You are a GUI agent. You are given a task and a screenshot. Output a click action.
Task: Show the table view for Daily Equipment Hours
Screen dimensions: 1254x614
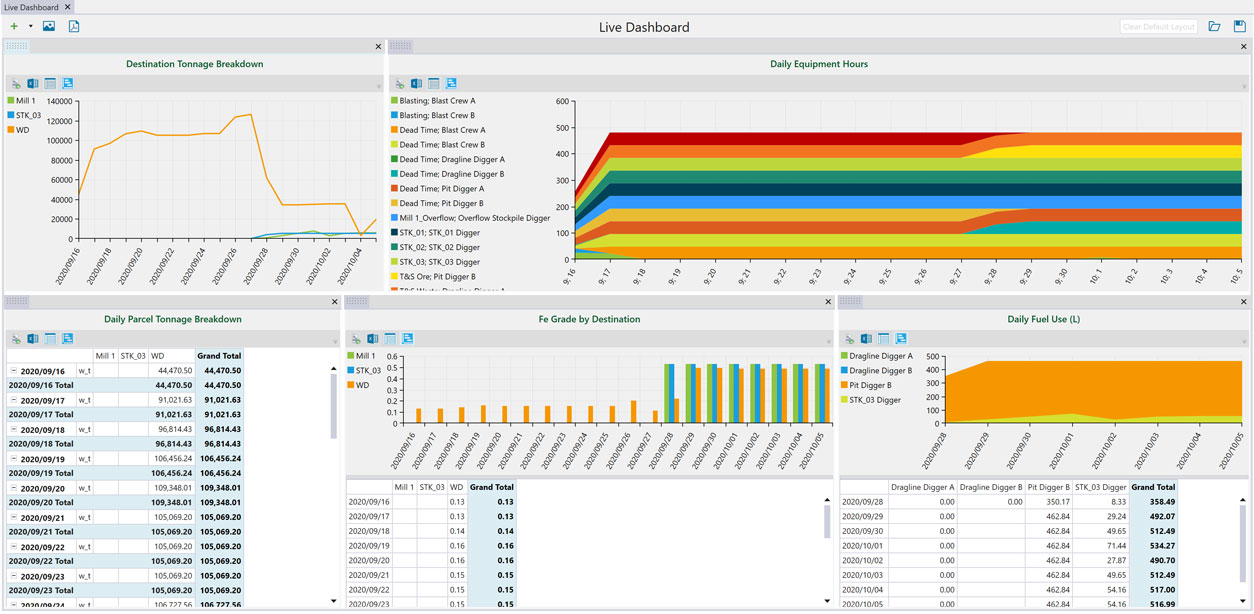tap(434, 84)
